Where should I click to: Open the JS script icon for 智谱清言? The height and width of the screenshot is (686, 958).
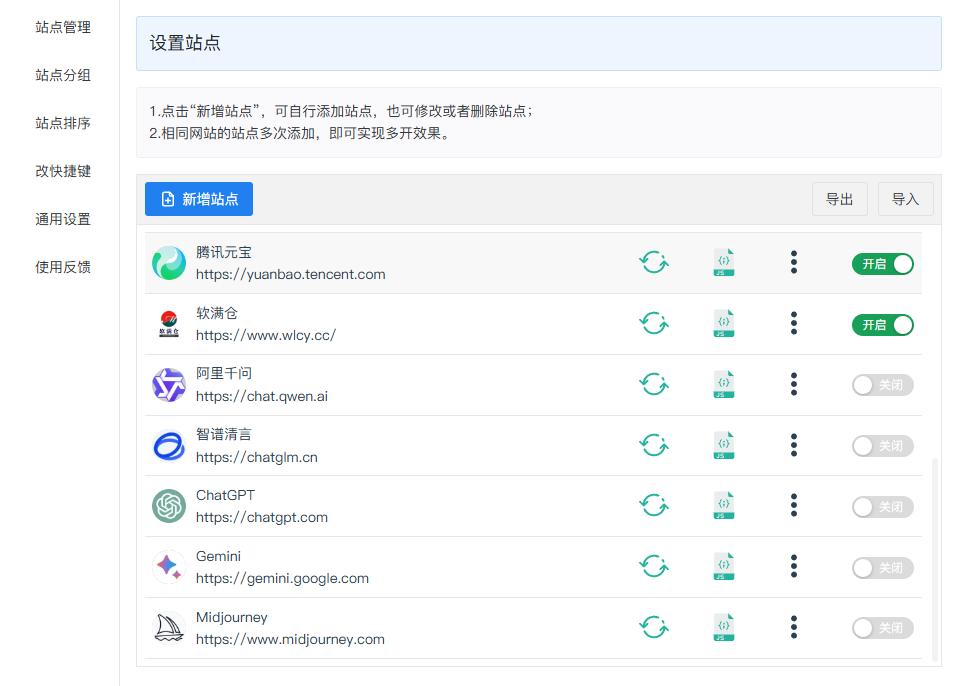tap(723, 445)
